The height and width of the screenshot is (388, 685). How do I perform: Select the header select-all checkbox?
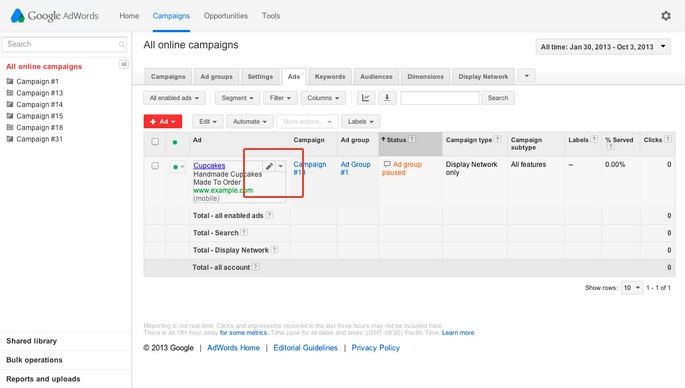[x=155, y=142]
